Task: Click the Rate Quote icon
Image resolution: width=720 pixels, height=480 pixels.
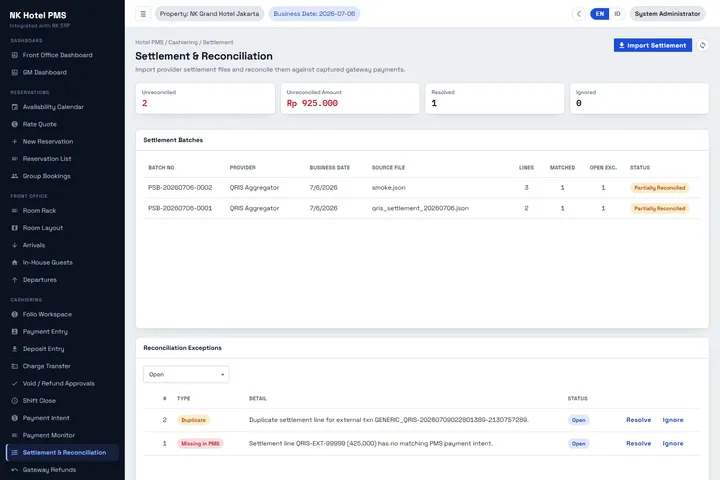Action: coord(15,124)
